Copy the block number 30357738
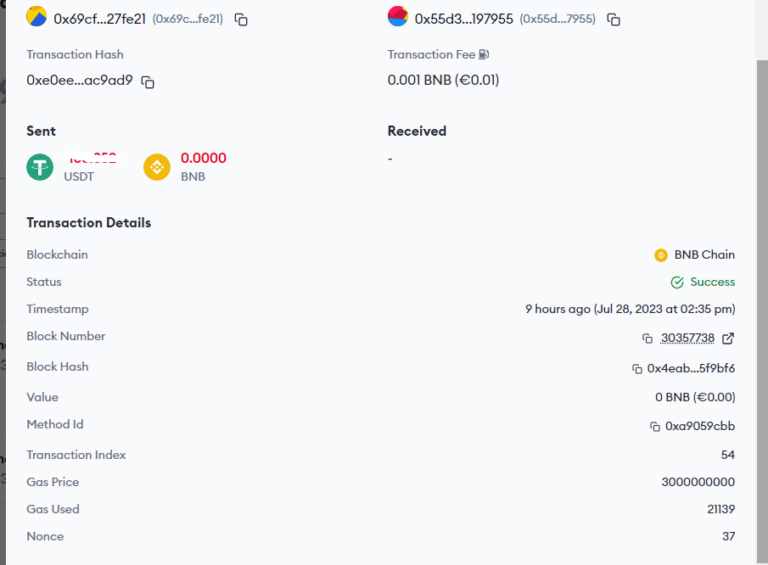 pos(648,339)
